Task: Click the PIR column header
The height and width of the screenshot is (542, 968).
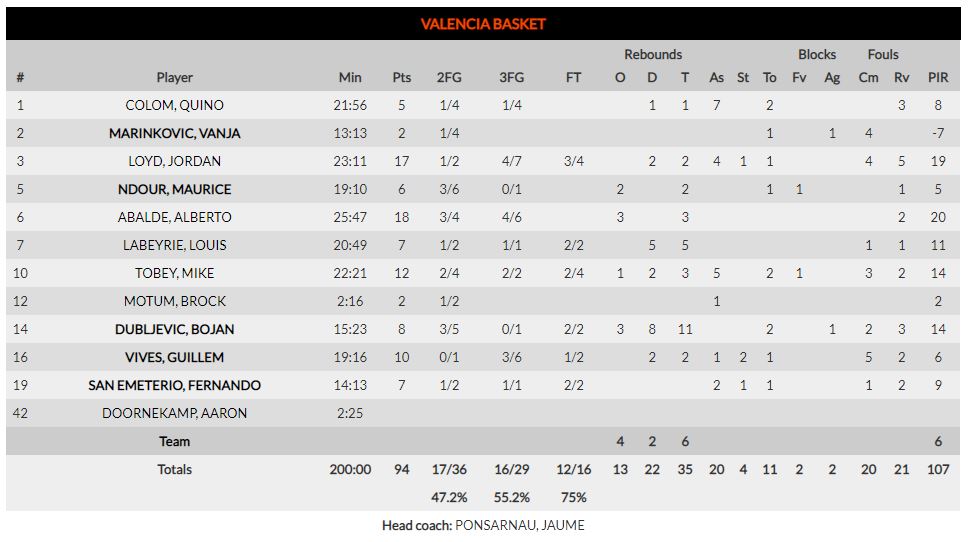Action: [x=938, y=77]
